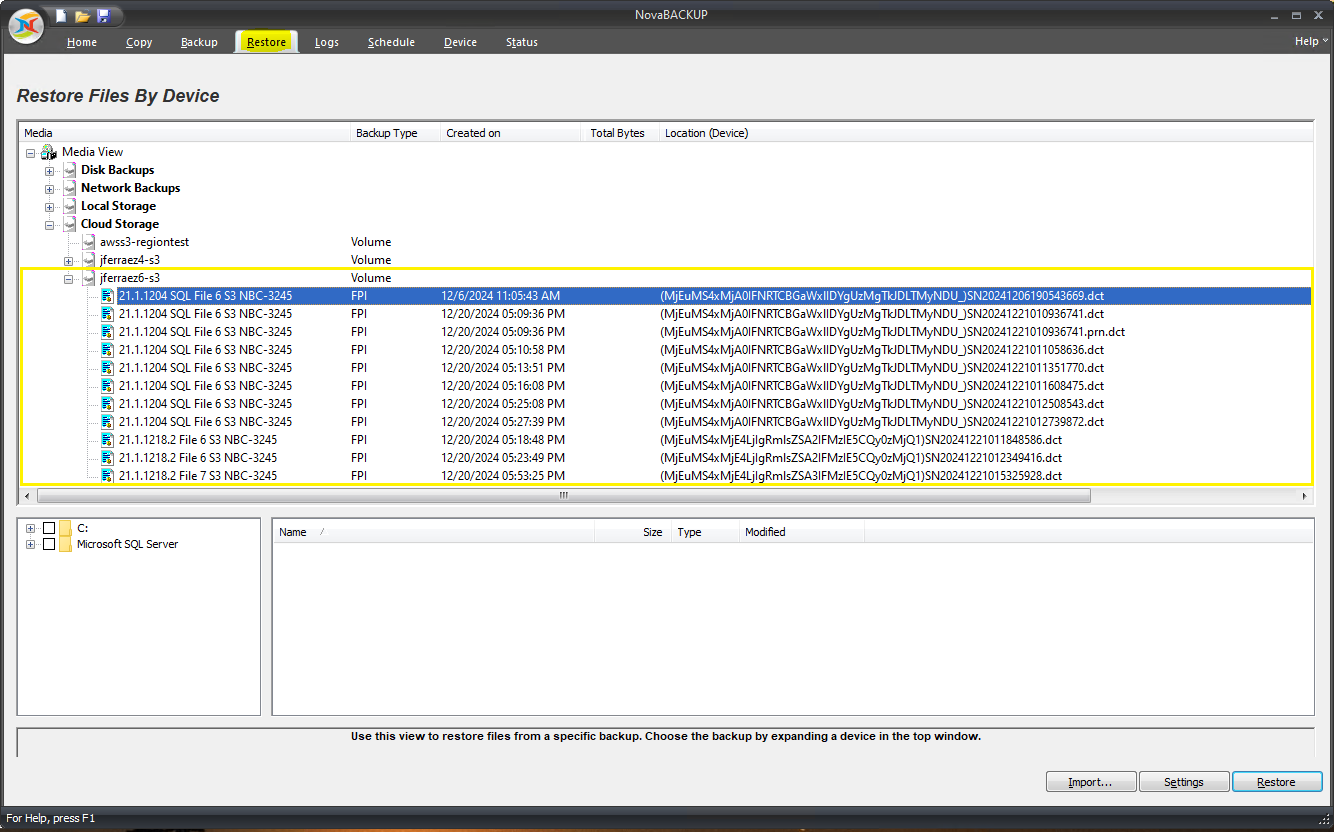The width and height of the screenshot is (1334, 832).
Task: Select the date 12/20/2024 05:53:25 PM
Action: (503, 476)
